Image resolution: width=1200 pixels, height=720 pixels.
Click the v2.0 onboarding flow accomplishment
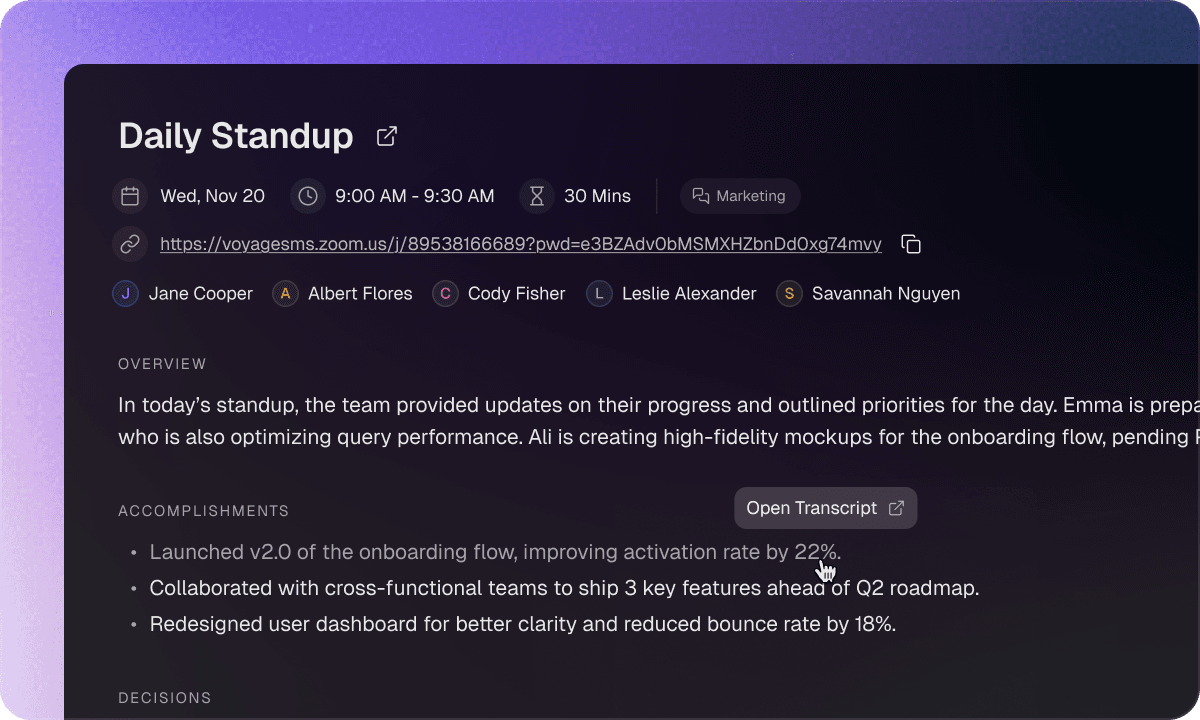point(495,552)
